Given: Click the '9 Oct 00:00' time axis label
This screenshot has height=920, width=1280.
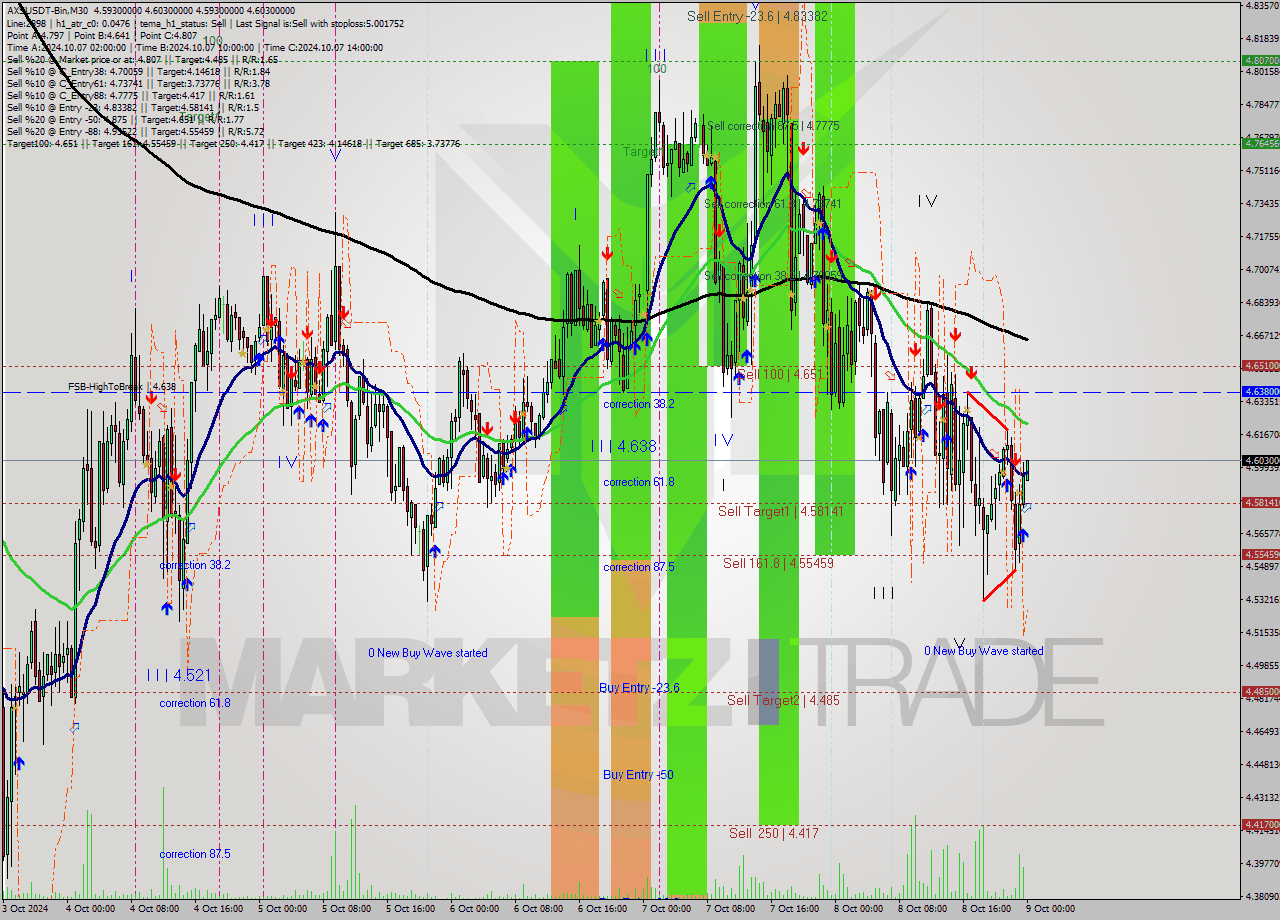Looking at the screenshot, I should point(1050,909).
